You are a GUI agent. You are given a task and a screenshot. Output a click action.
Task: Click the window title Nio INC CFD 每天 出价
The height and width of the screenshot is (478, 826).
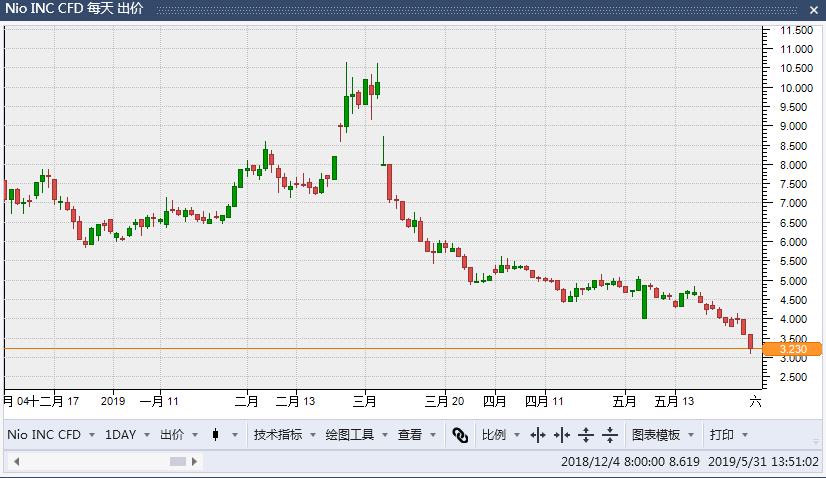74,9
